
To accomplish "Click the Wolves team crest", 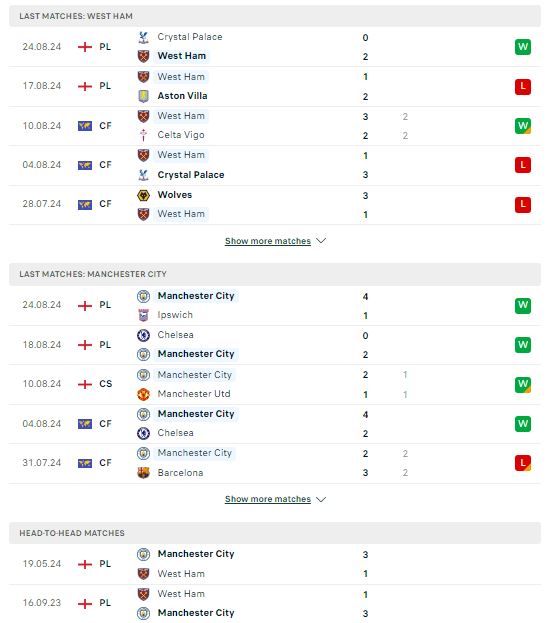I will [143, 195].
